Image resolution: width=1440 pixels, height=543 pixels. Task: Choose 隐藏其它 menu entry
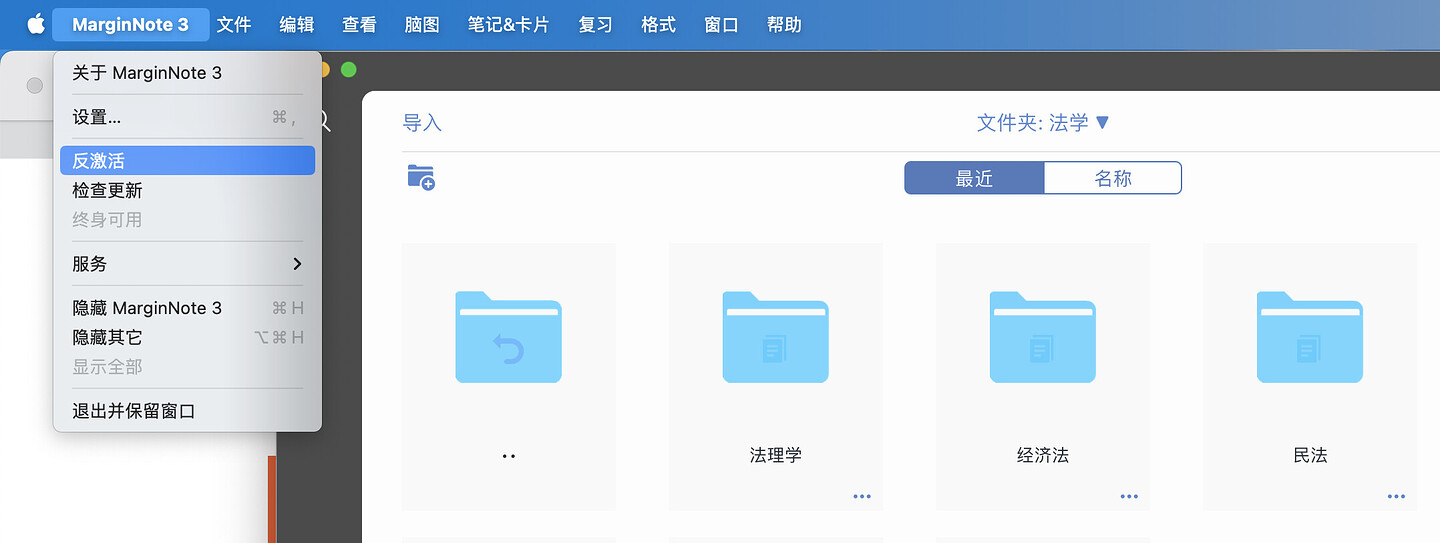click(x=188, y=337)
